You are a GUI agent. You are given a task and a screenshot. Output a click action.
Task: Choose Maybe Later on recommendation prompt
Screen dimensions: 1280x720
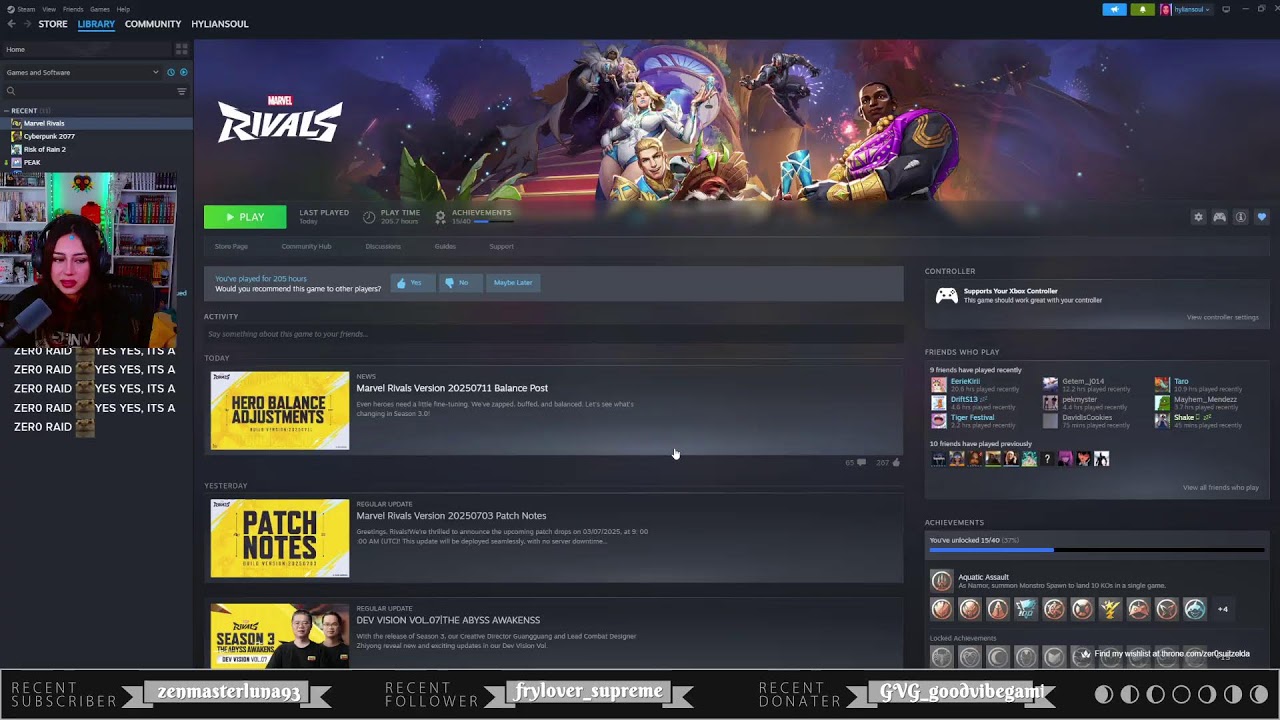point(513,283)
